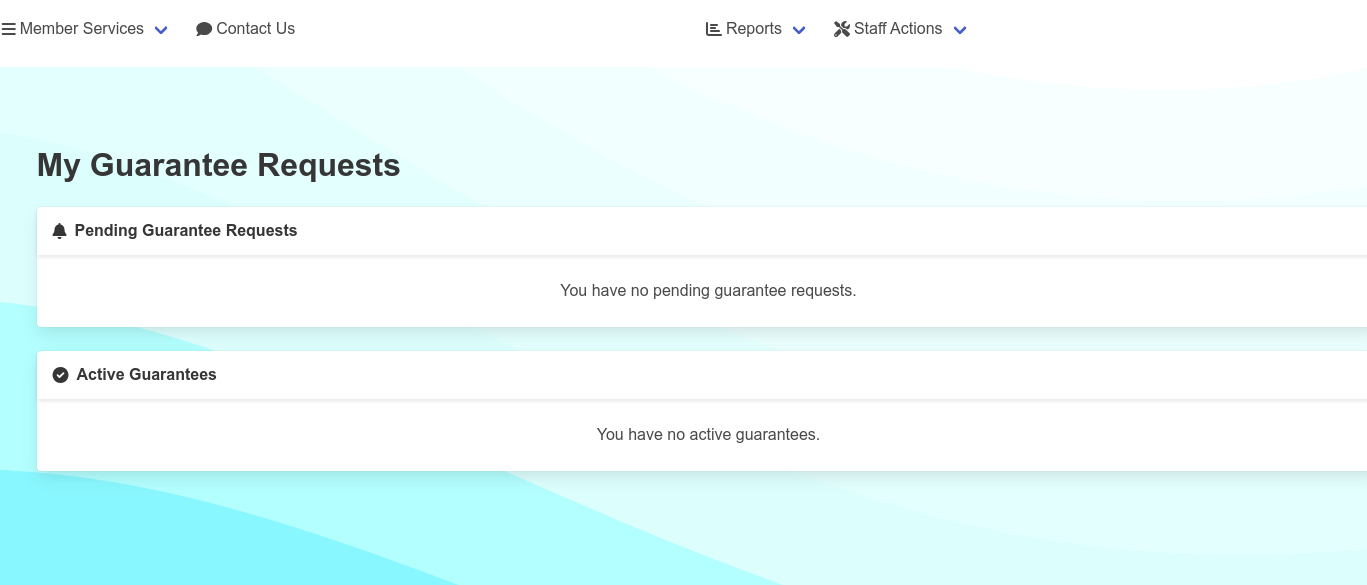Open the Staff Actions menu

coord(899,29)
